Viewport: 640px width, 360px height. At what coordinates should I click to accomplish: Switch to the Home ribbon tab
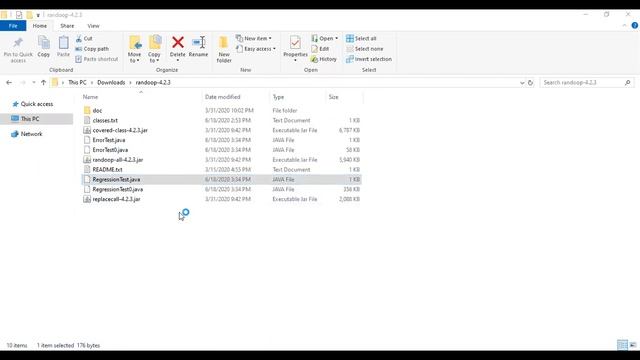coord(40,26)
